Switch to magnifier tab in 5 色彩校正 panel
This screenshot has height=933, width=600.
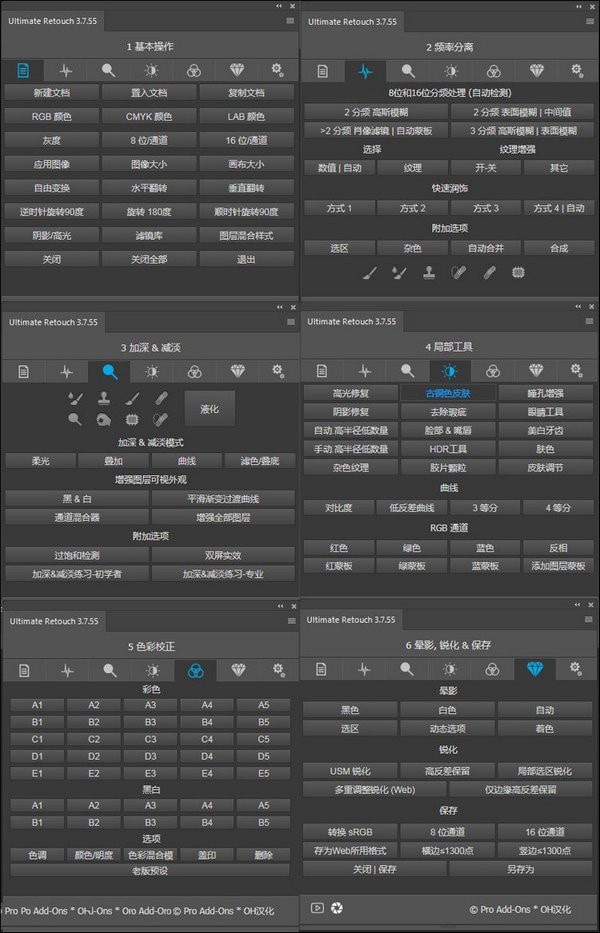(110, 671)
